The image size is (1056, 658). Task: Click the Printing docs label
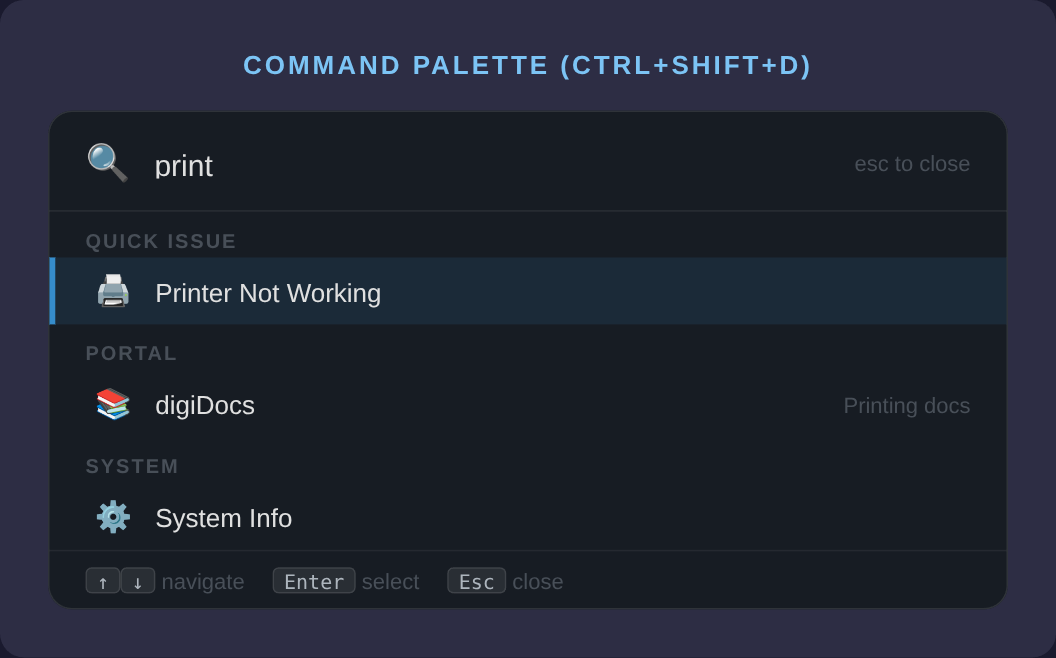pos(907,405)
